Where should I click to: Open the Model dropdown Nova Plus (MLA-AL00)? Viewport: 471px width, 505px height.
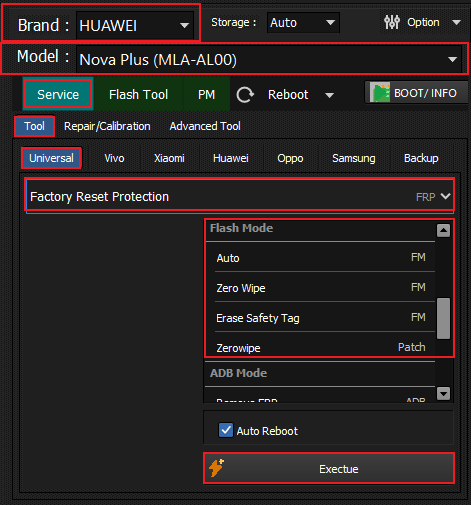tap(269, 60)
